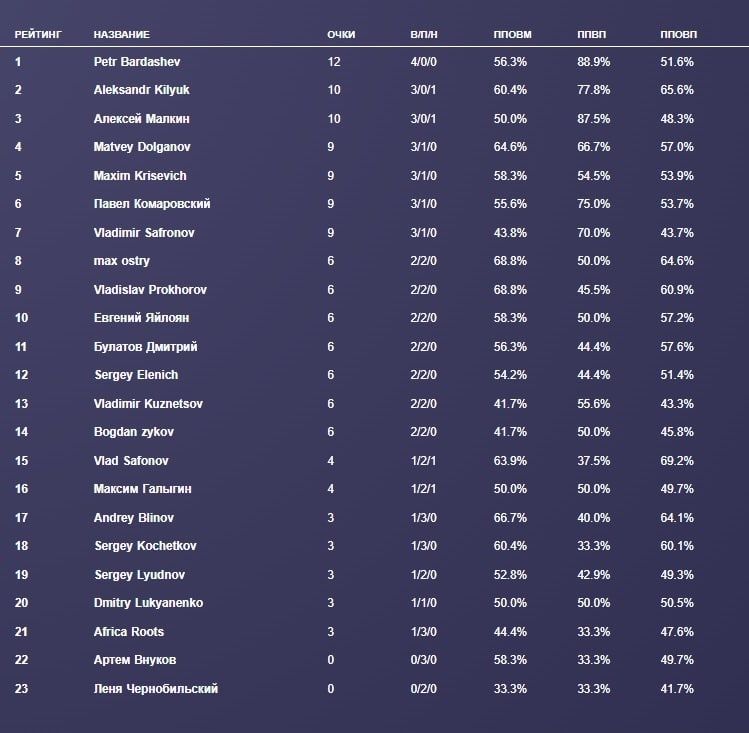The height and width of the screenshot is (733, 749).
Task: Open Алексей Малкин player entry
Action: (x=141, y=119)
